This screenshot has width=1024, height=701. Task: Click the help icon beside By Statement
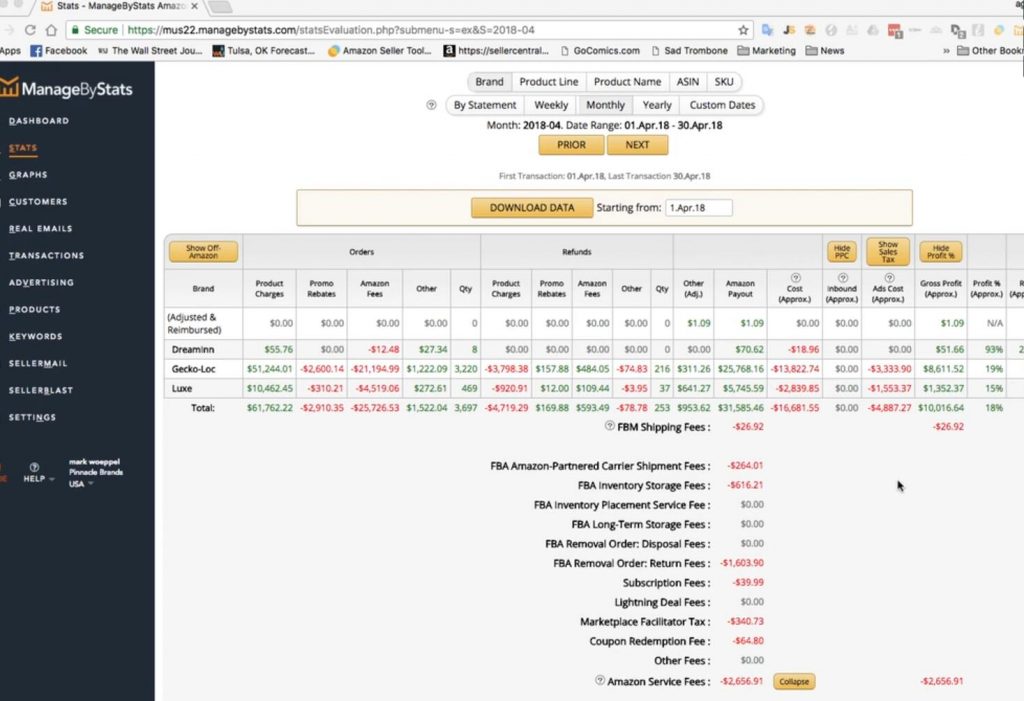(x=431, y=105)
